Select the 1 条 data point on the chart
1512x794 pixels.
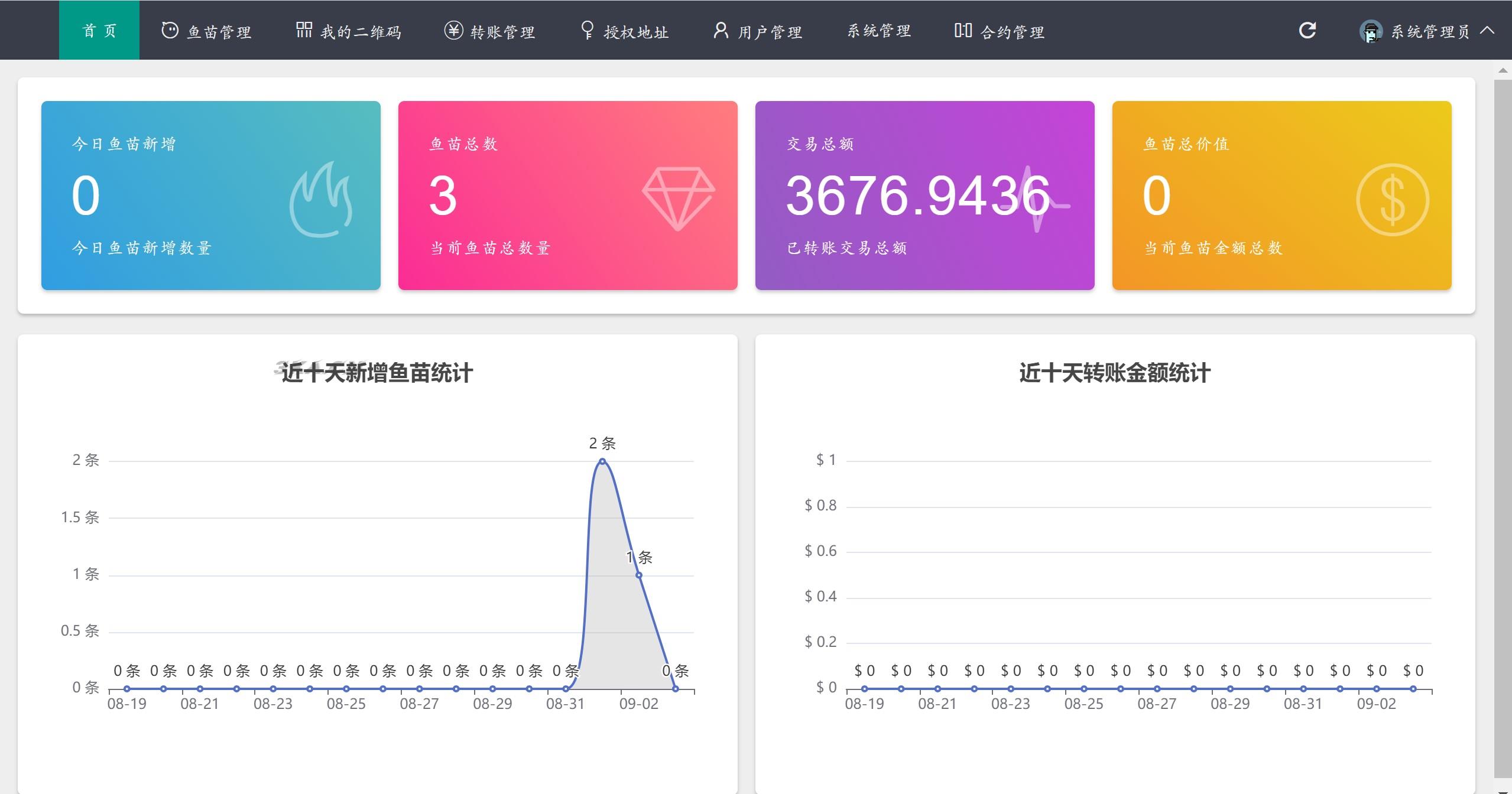click(x=640, y=574)
